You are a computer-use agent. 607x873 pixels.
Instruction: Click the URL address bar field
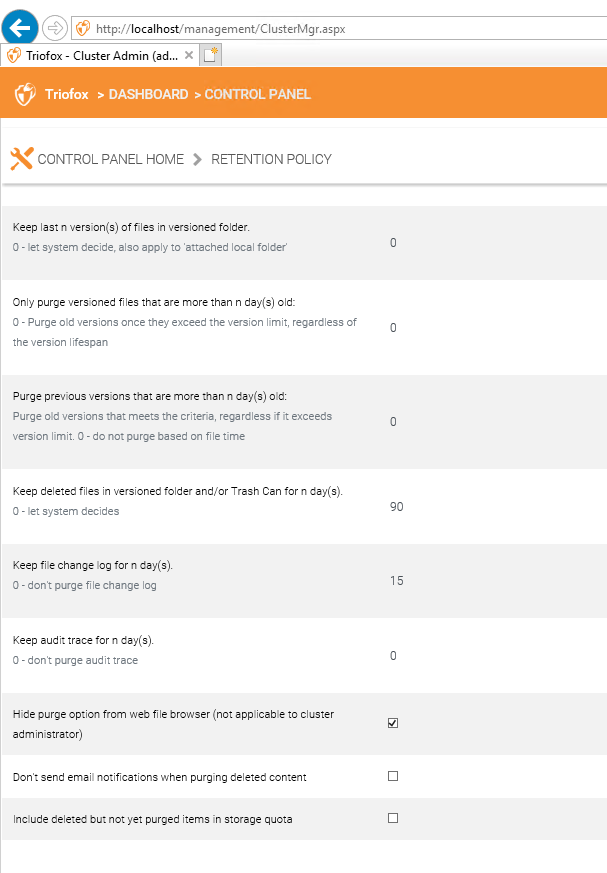(x=340, y=28)
